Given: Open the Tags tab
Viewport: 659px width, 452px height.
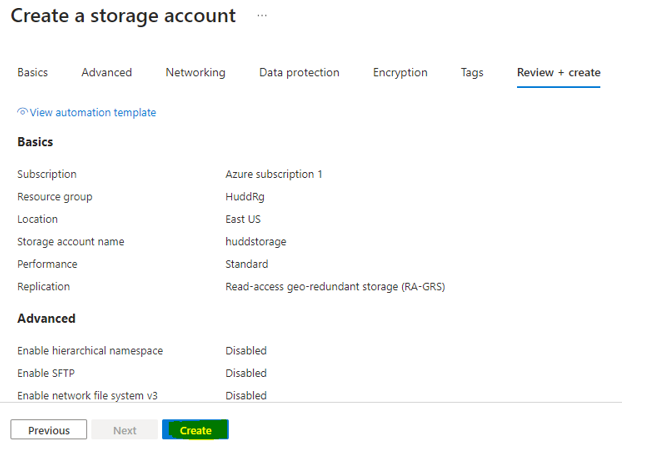Looking at the screenshot, I should [472, 72].
